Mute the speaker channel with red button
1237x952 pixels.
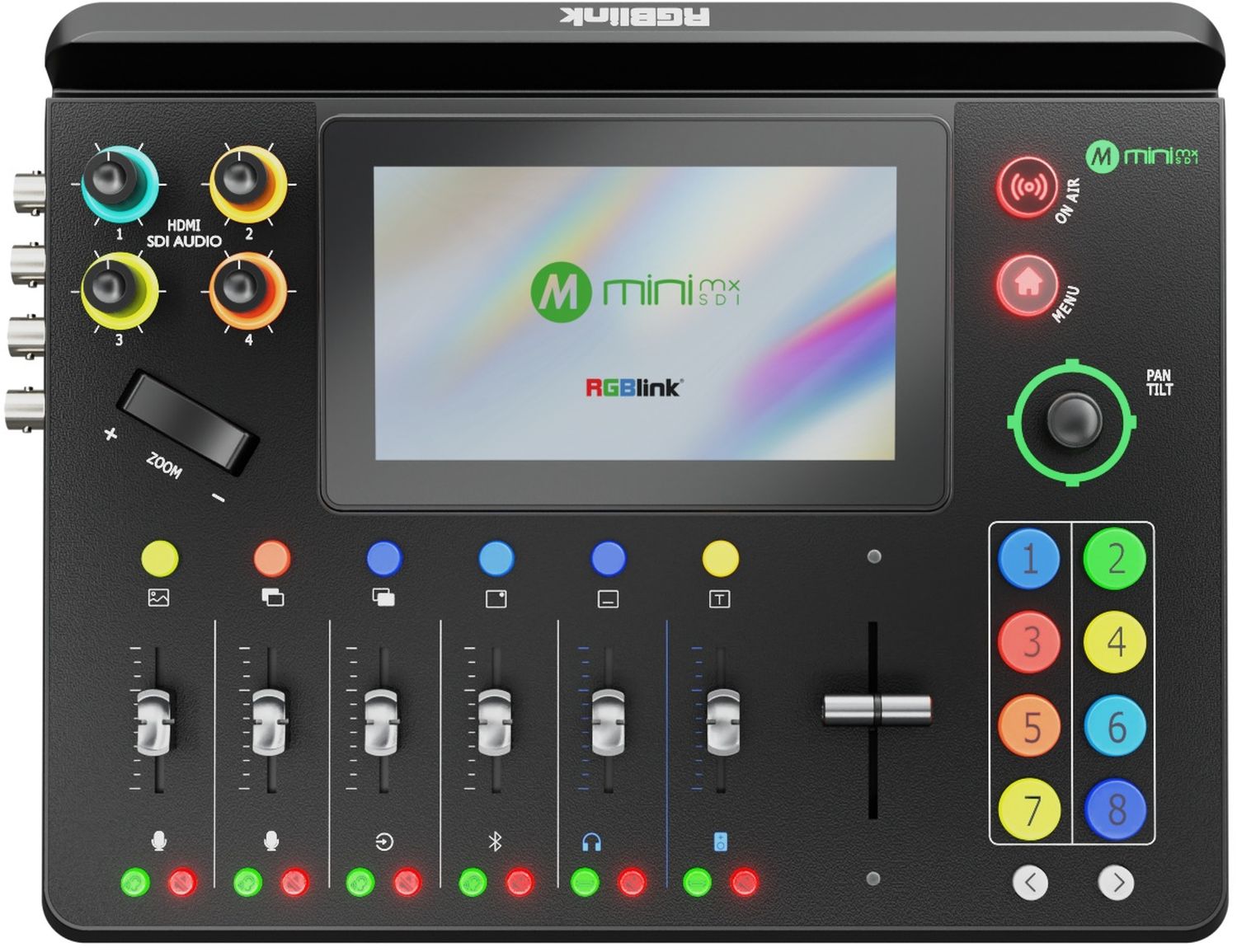745,883
